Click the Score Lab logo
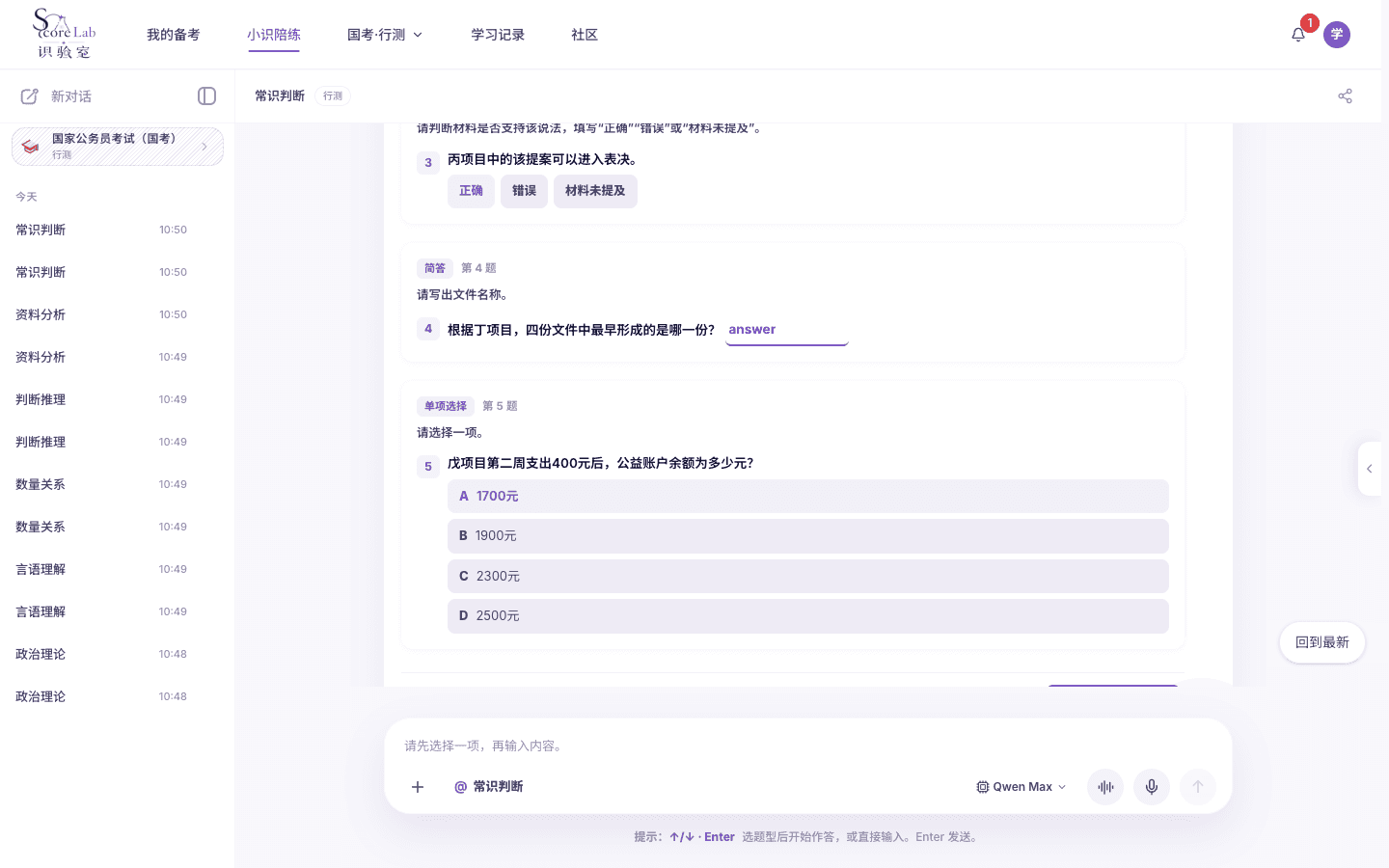 click(x=64, y=34)
